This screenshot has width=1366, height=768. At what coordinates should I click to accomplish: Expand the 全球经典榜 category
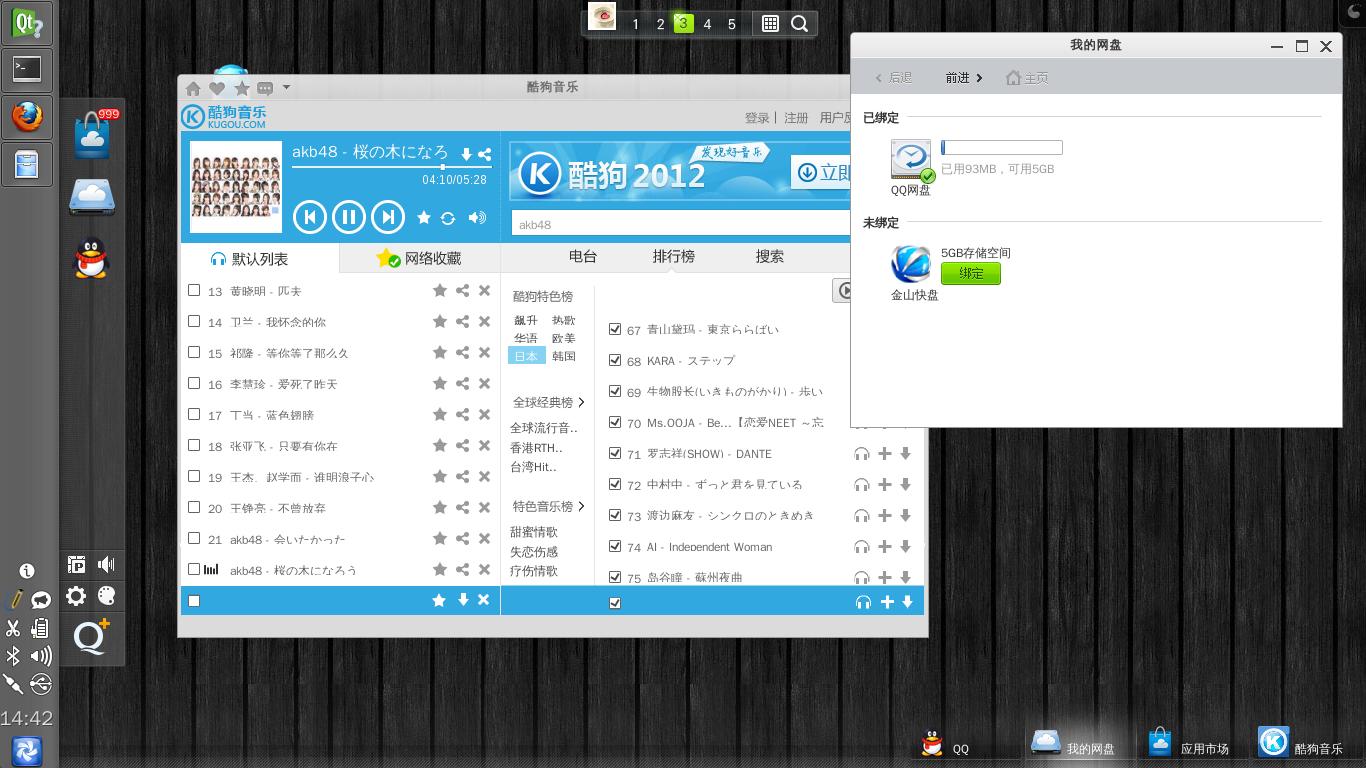click(x=548, y=402)
